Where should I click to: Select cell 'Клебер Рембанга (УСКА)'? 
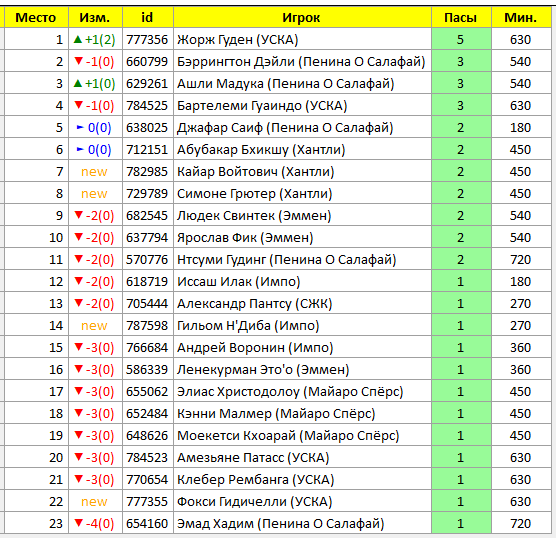(302, 479)
